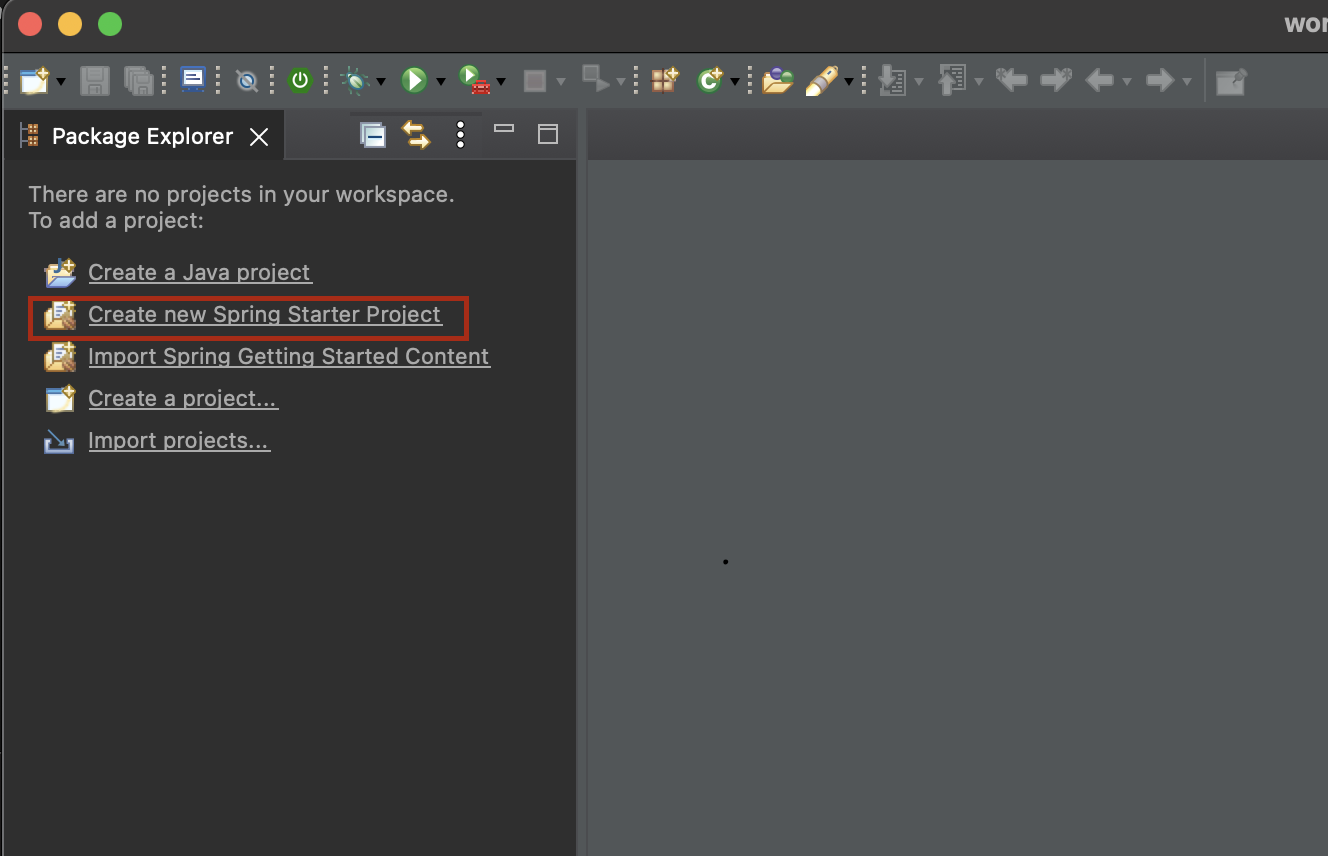This screenshot has height=856, width=1328.
Task: Click Import Spring Getting Started Content link
Action: (x=289, y=356)
